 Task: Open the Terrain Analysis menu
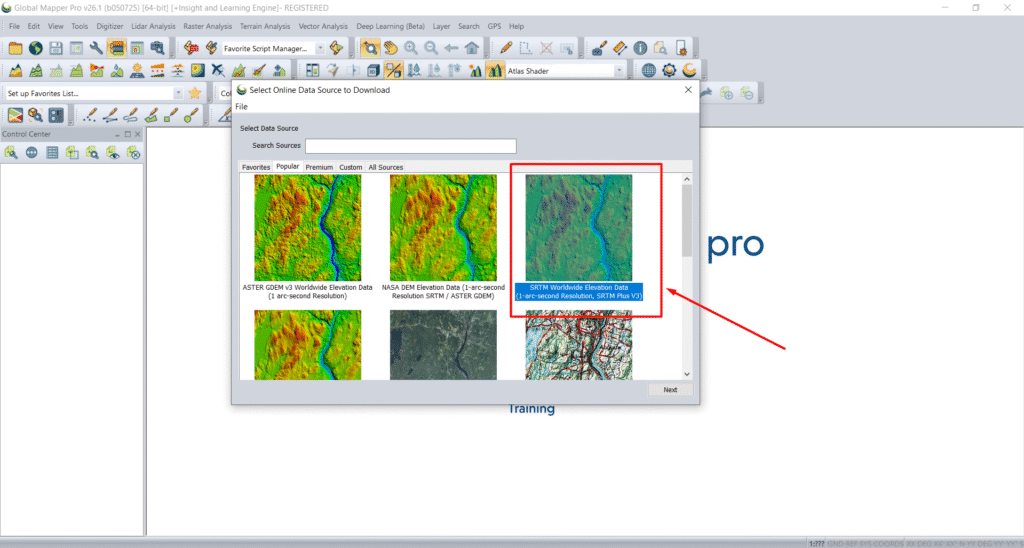coord(264,26)
